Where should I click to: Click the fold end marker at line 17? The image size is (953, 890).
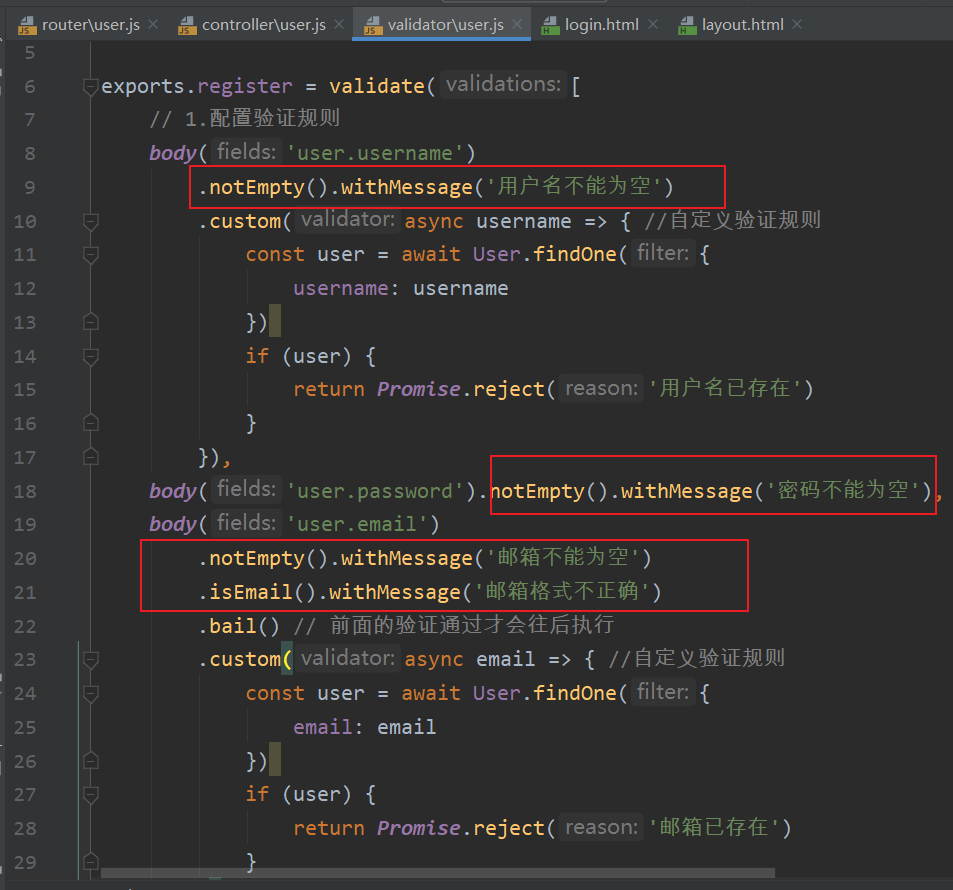point(91,457)
